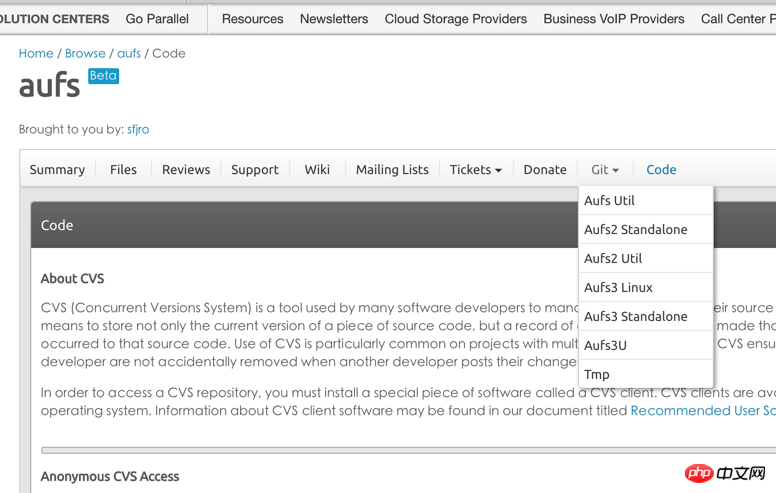776x493 pixels.
Task: Click the Anonymous CVS Access heading
Action: (x=110, y=477)
